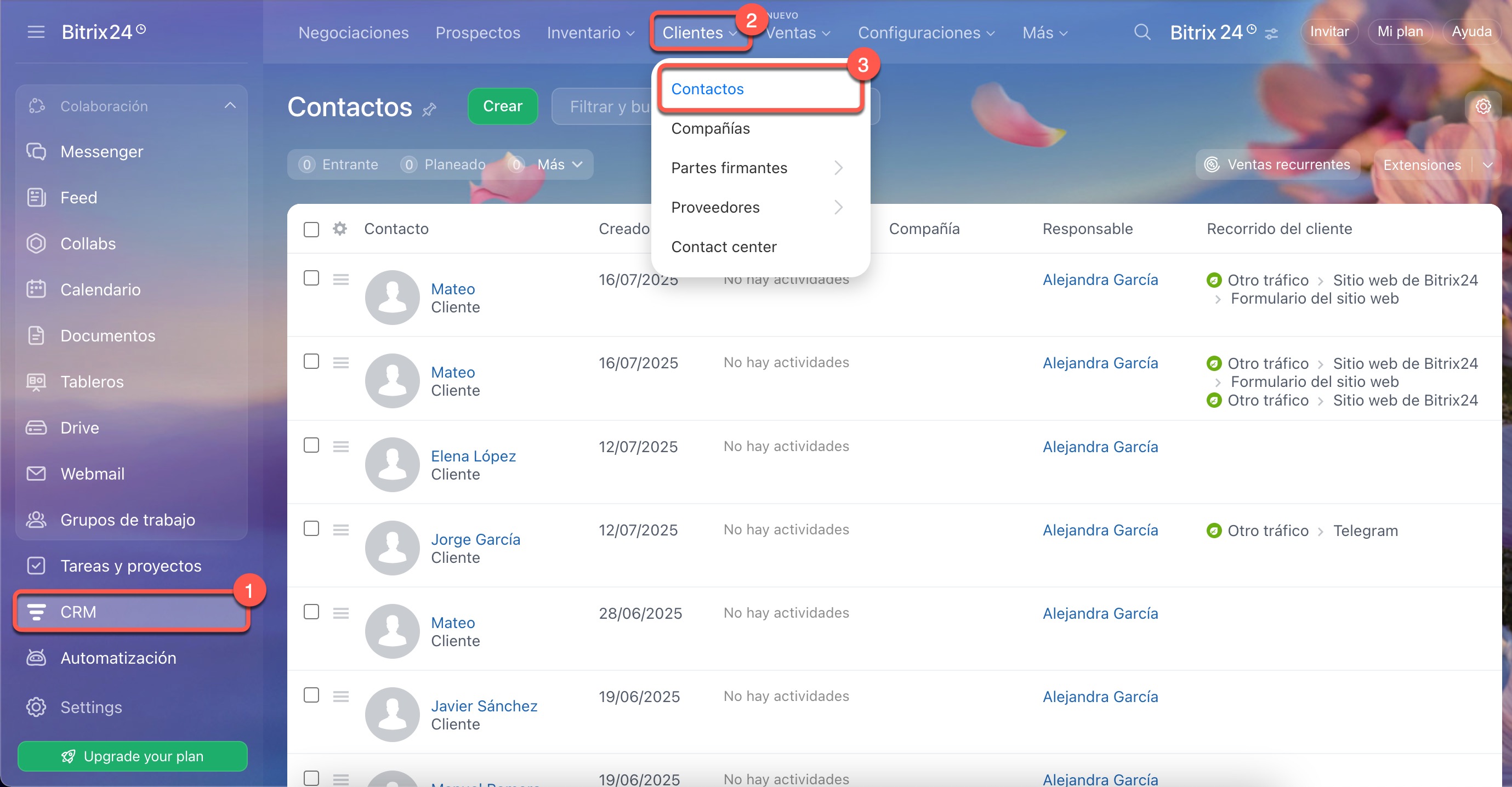Click Alejandra García in Jorge García row
This screenshot has width=1512, height=787.
click(x=1100, y=530)
